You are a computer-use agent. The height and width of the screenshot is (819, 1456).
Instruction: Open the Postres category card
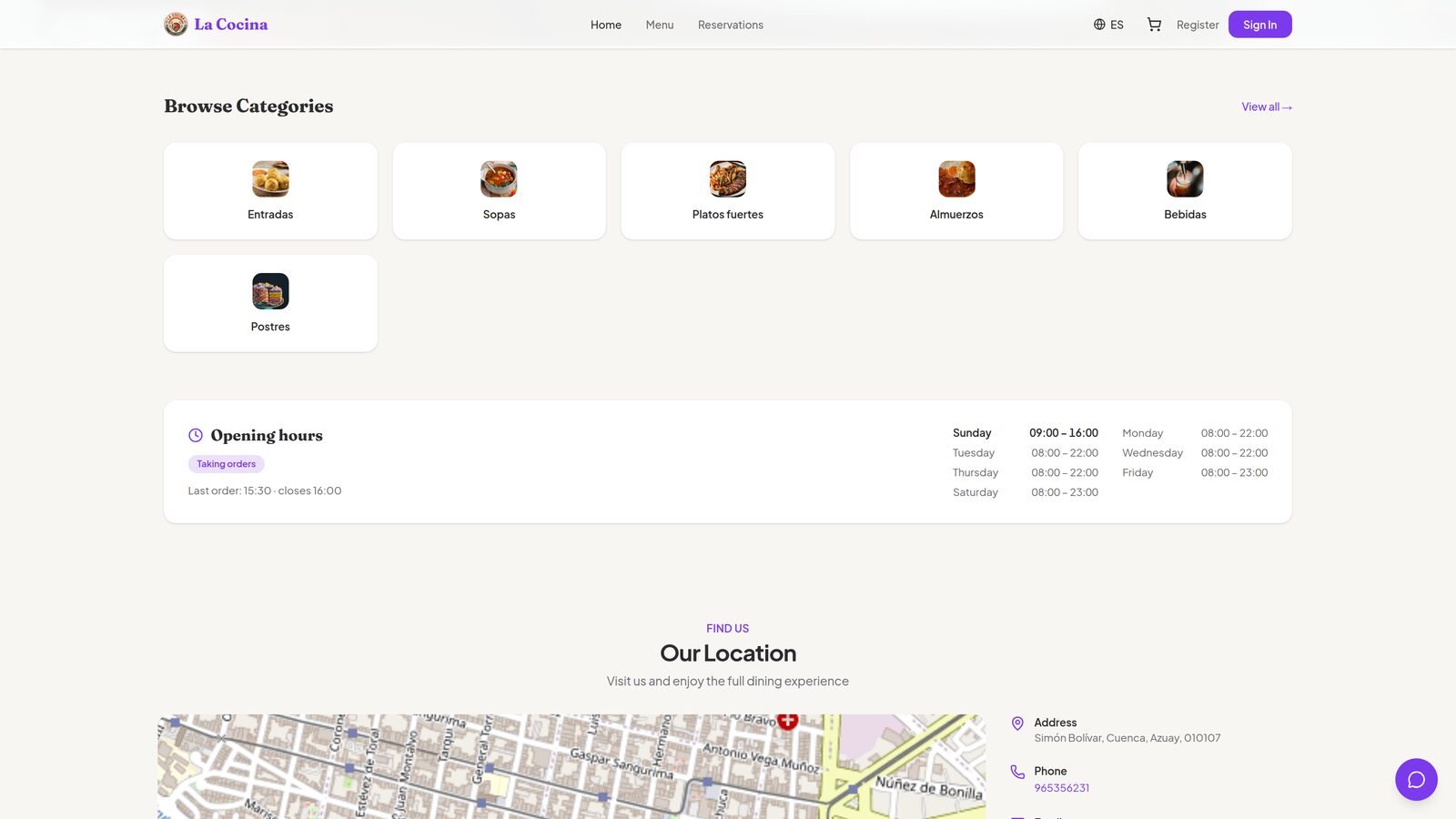pos(270,303)
